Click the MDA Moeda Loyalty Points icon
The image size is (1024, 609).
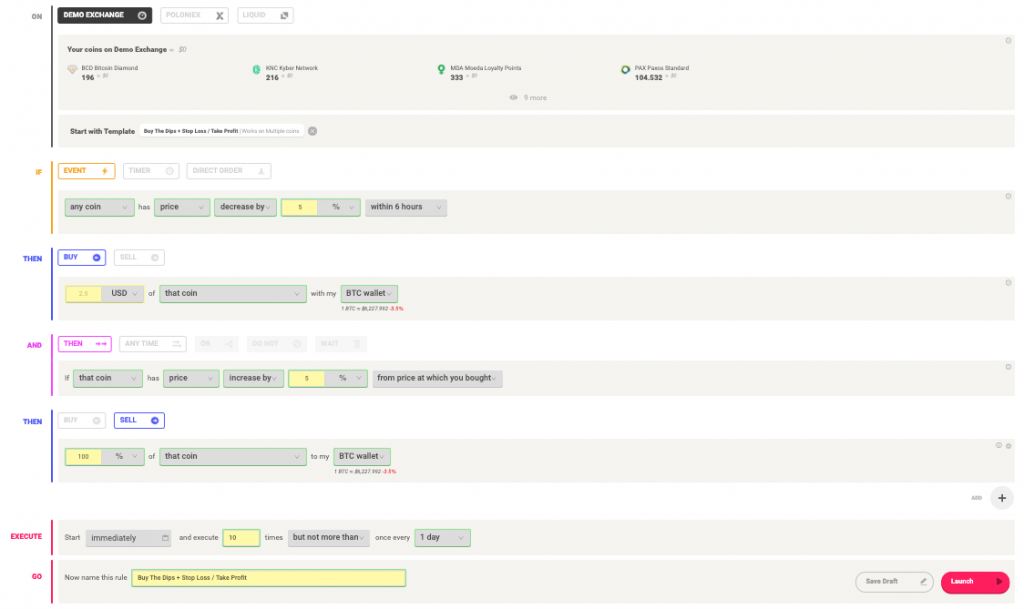click(441, 69)
